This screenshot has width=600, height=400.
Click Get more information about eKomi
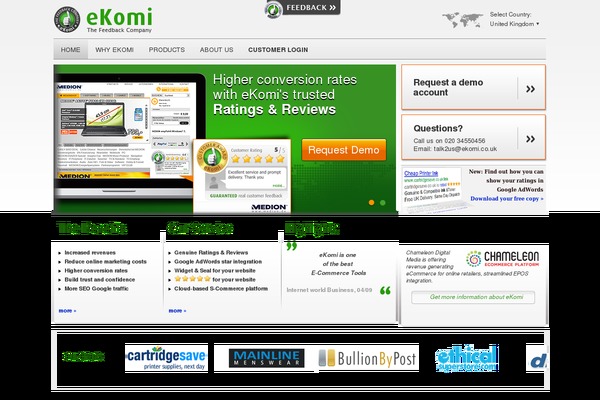473,297
